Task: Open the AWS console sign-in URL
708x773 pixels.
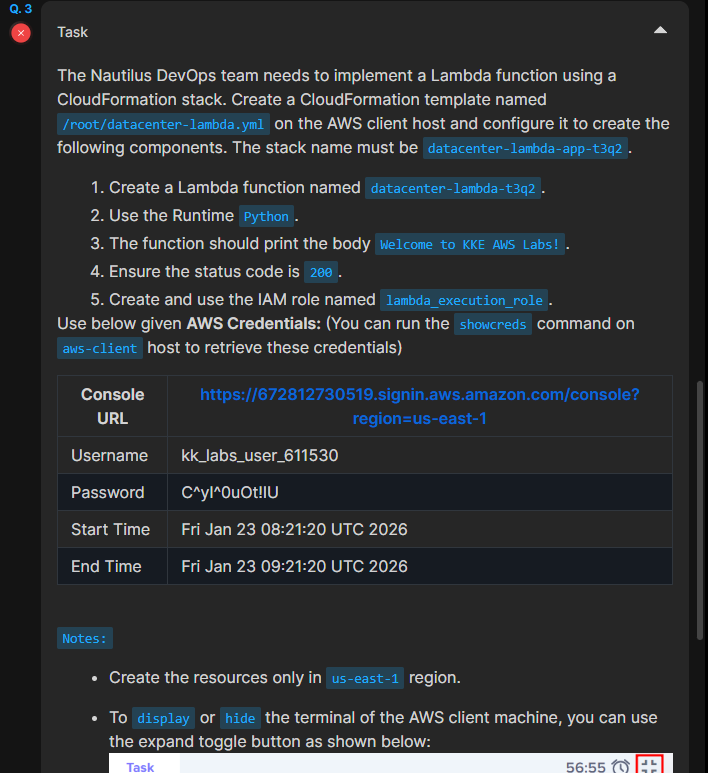Action: (x=419, y=406)
